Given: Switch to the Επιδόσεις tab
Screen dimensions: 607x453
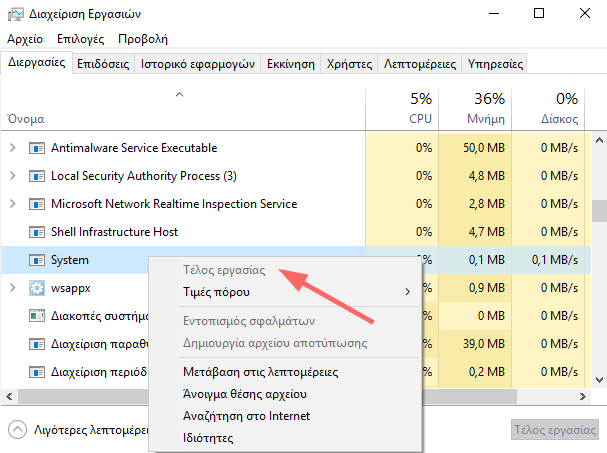Looking at the screenshot, I should pos(103,64).
